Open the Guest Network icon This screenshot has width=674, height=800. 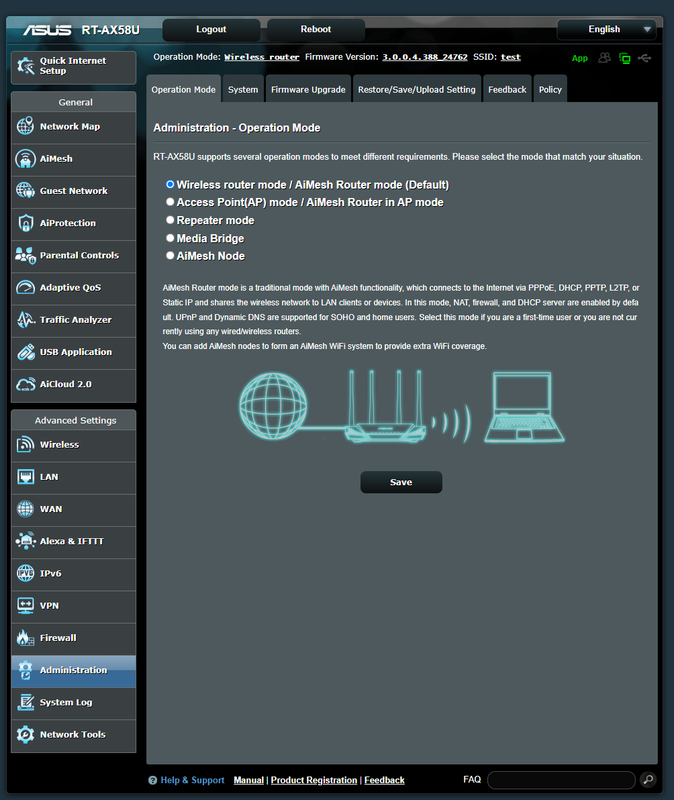pos(26,191)
